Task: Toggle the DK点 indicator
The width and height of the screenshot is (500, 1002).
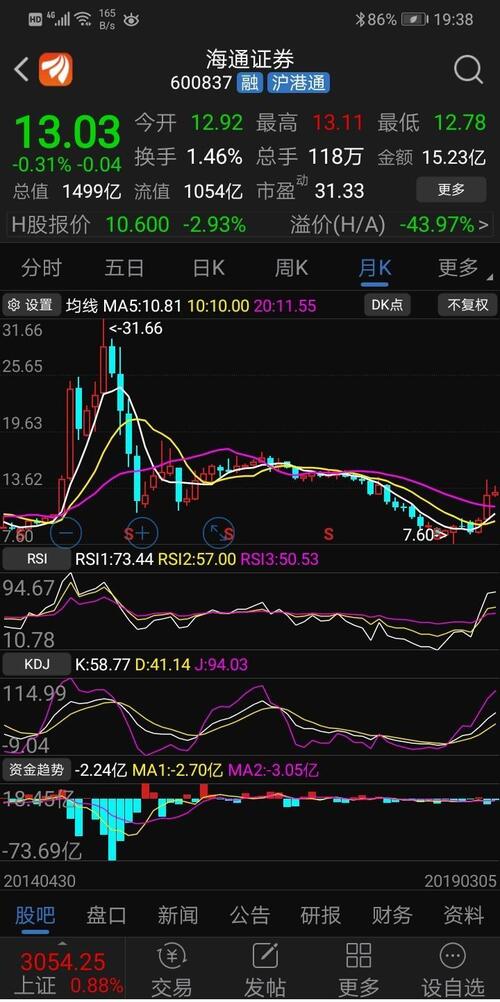Action: click(387, 305)
